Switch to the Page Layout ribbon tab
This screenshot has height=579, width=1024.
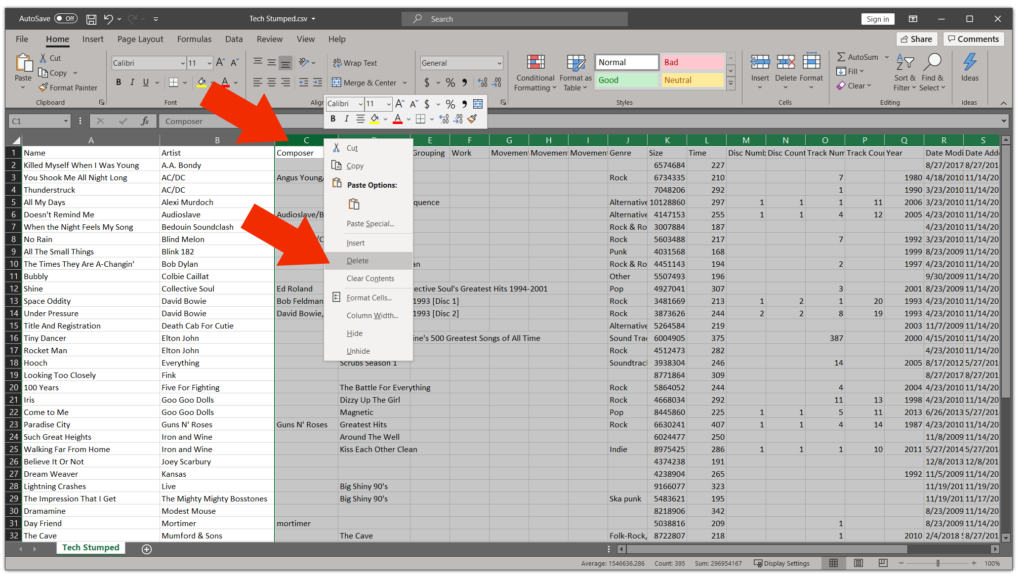[140, 39]
